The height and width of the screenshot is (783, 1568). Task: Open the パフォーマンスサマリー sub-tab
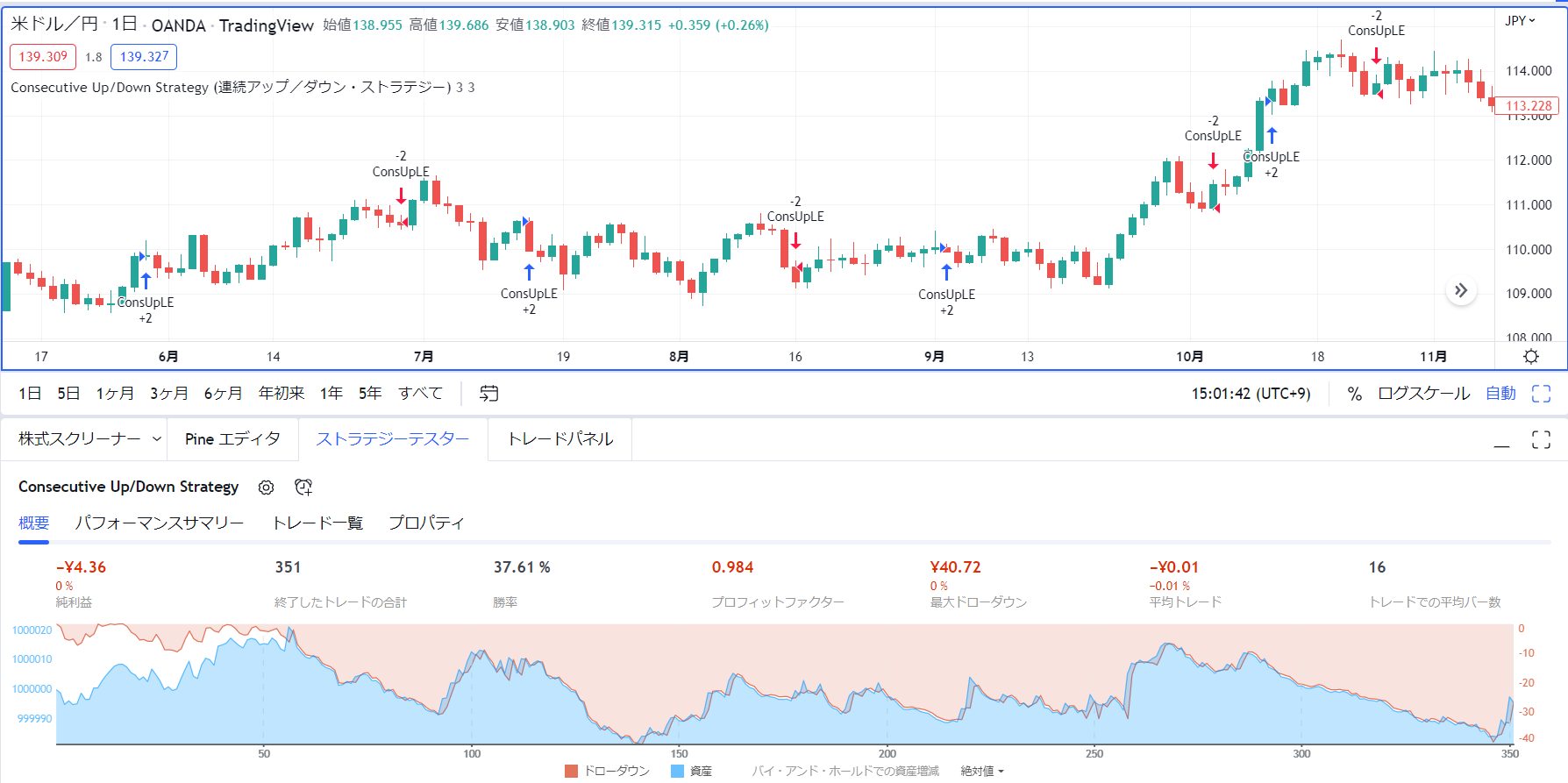pyautogui.click(x=160, y=523)
